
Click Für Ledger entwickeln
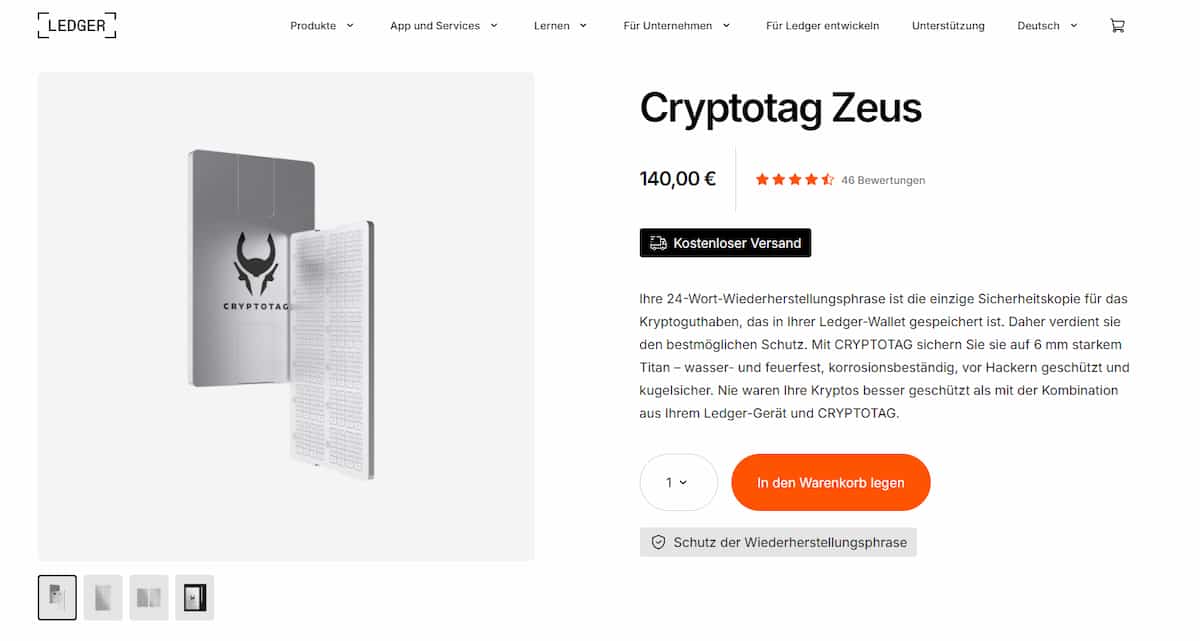822,26
